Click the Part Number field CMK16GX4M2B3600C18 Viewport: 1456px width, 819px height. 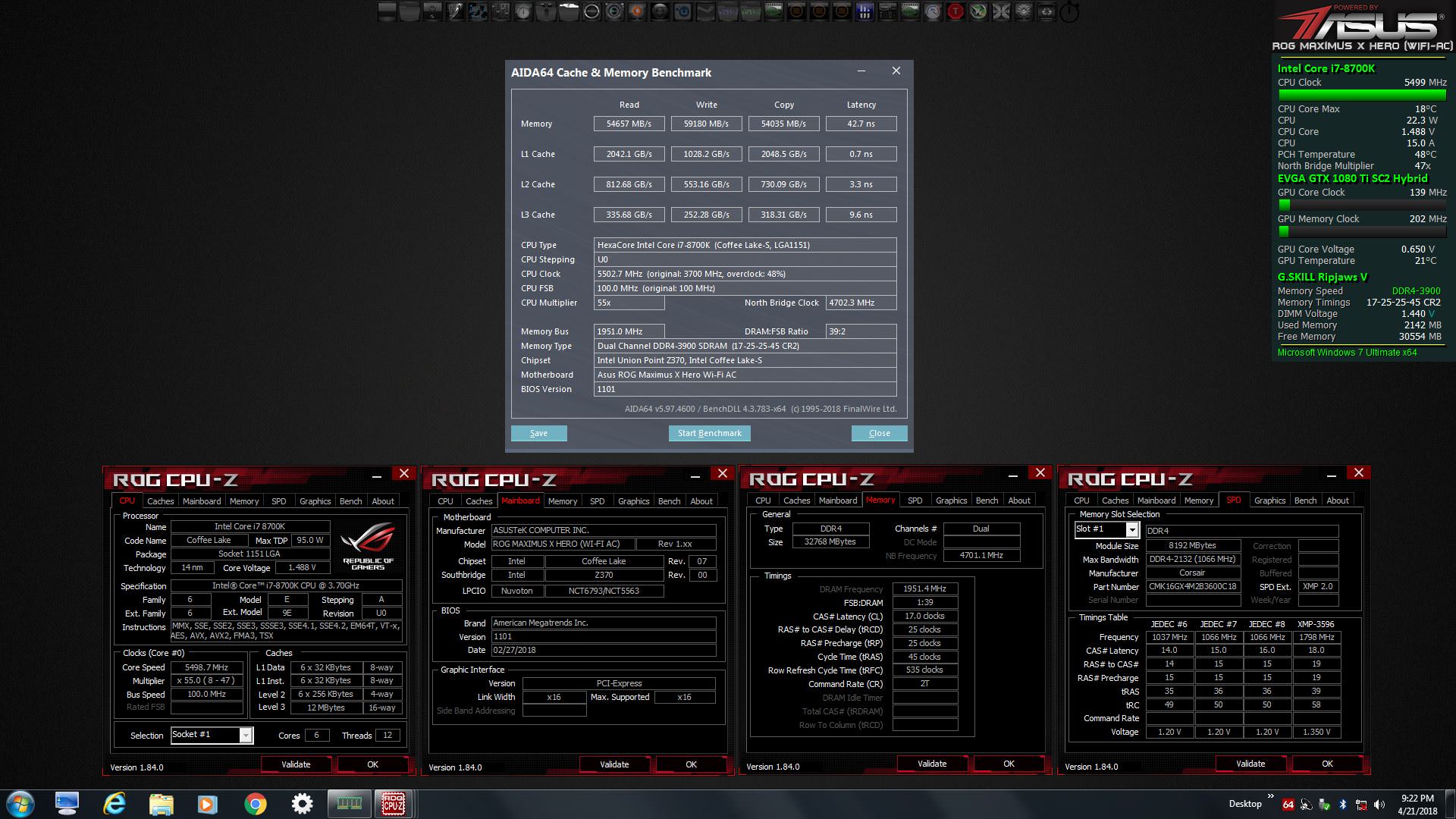[x=1193, y=586]
